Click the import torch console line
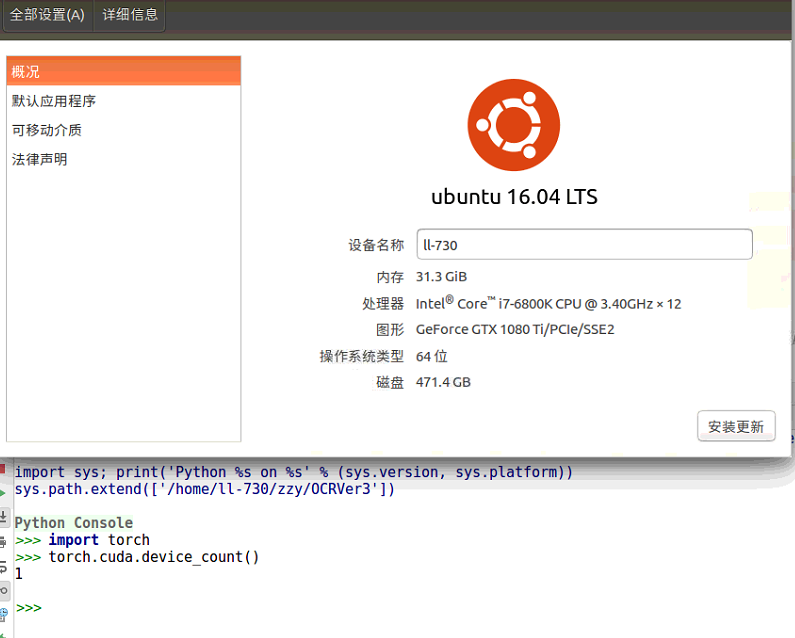Screen dimensions: 795x638 tap(83, 540)
